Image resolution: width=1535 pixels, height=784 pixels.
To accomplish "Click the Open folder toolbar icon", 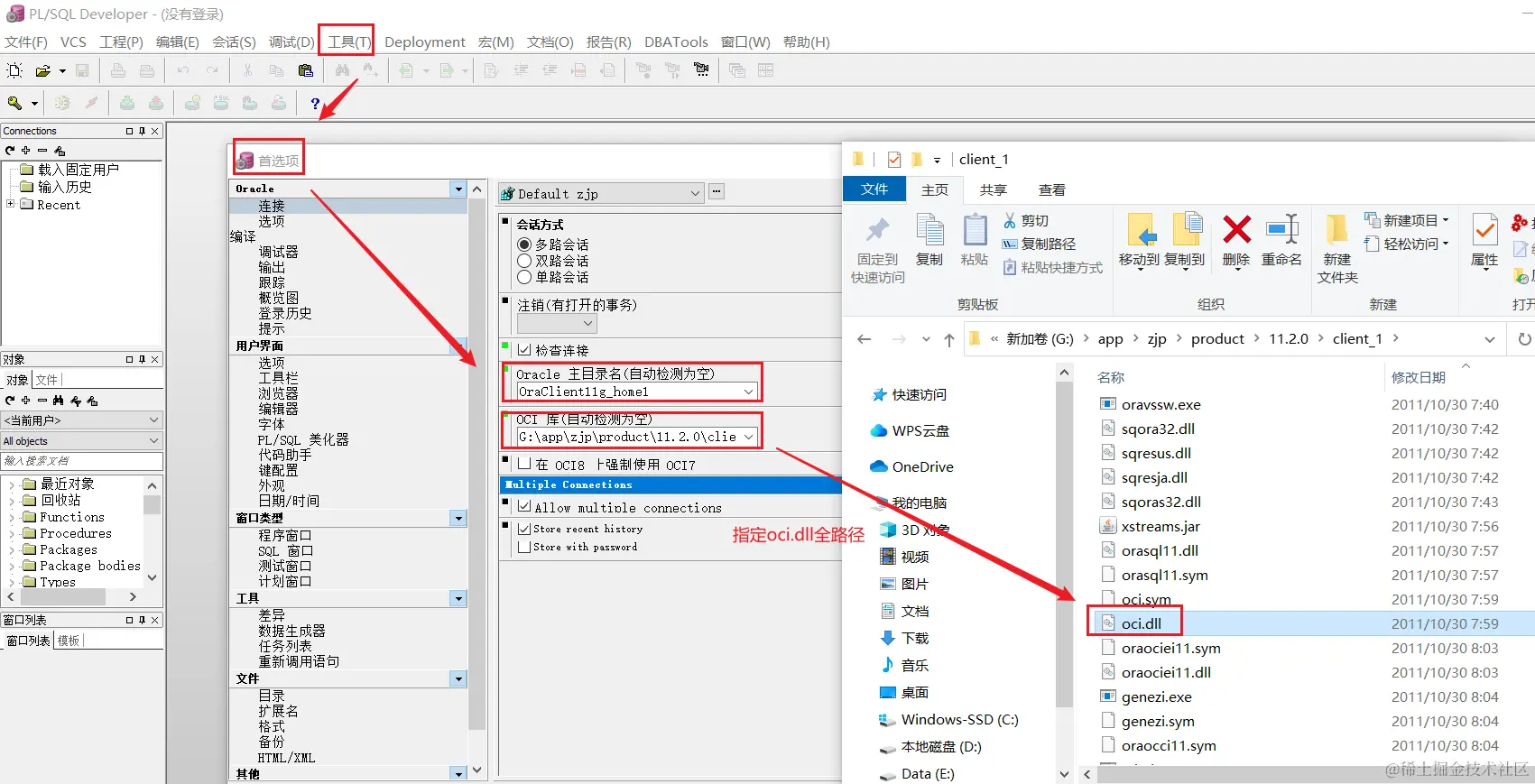I will 42,70.
